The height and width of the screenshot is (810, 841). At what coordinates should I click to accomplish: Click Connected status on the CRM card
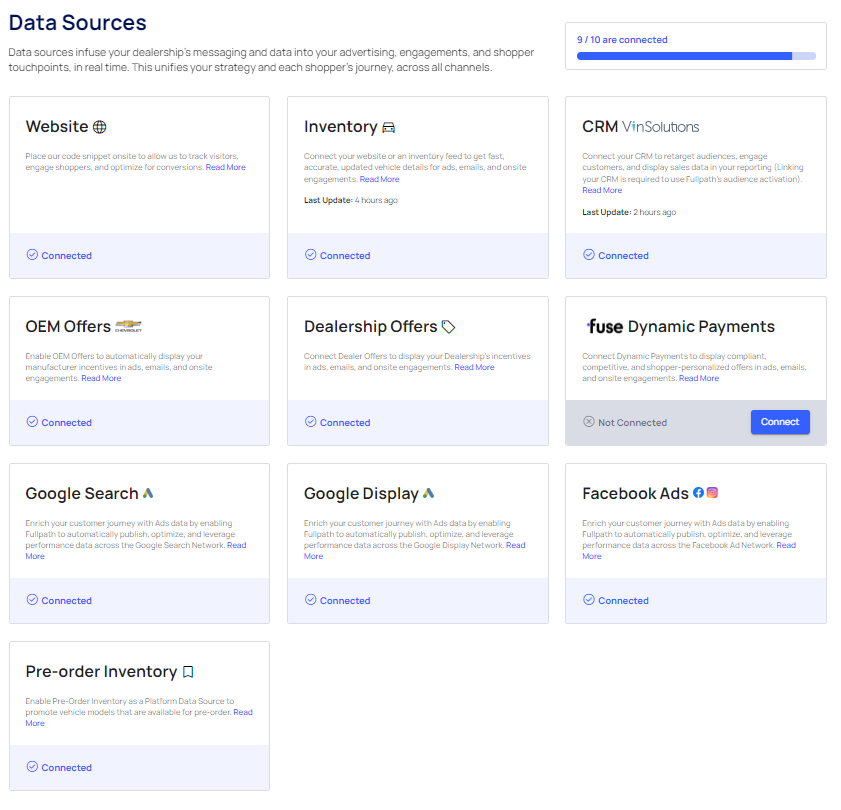(623, 256)
